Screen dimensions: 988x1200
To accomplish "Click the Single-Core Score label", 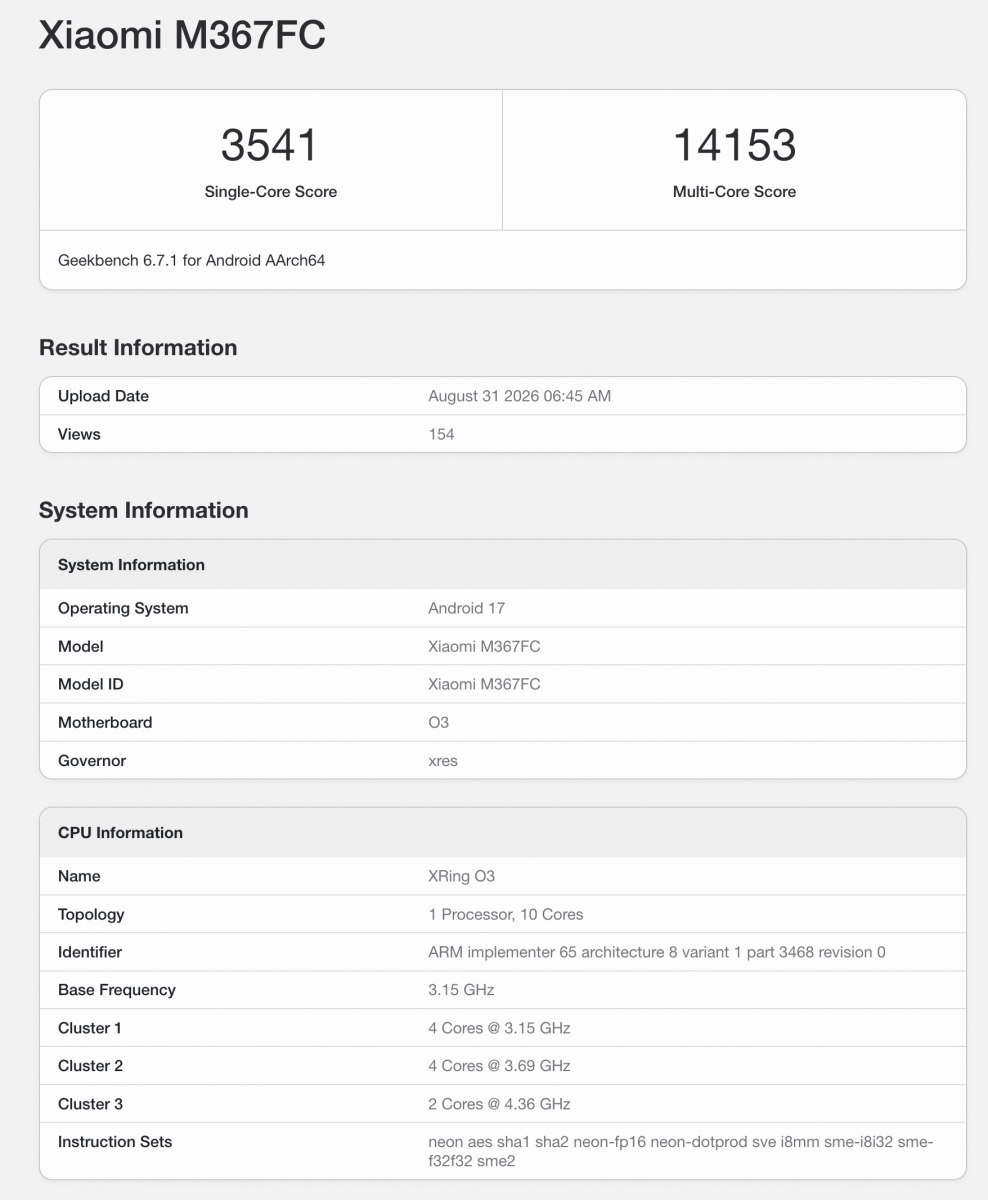I will 270,192.
